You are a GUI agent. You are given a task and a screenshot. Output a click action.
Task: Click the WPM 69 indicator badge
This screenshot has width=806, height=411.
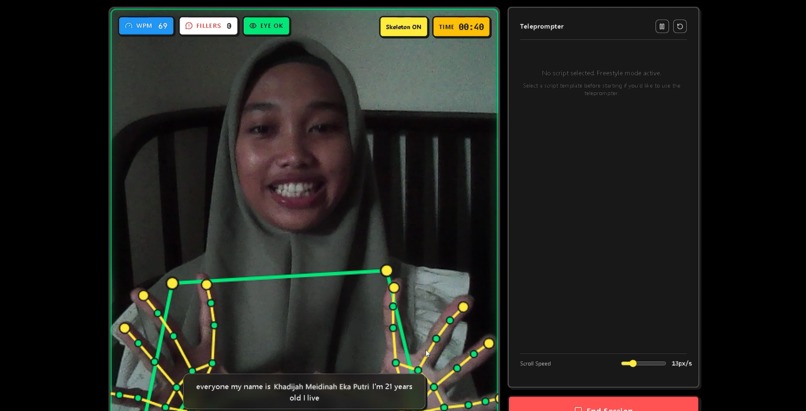146,26
